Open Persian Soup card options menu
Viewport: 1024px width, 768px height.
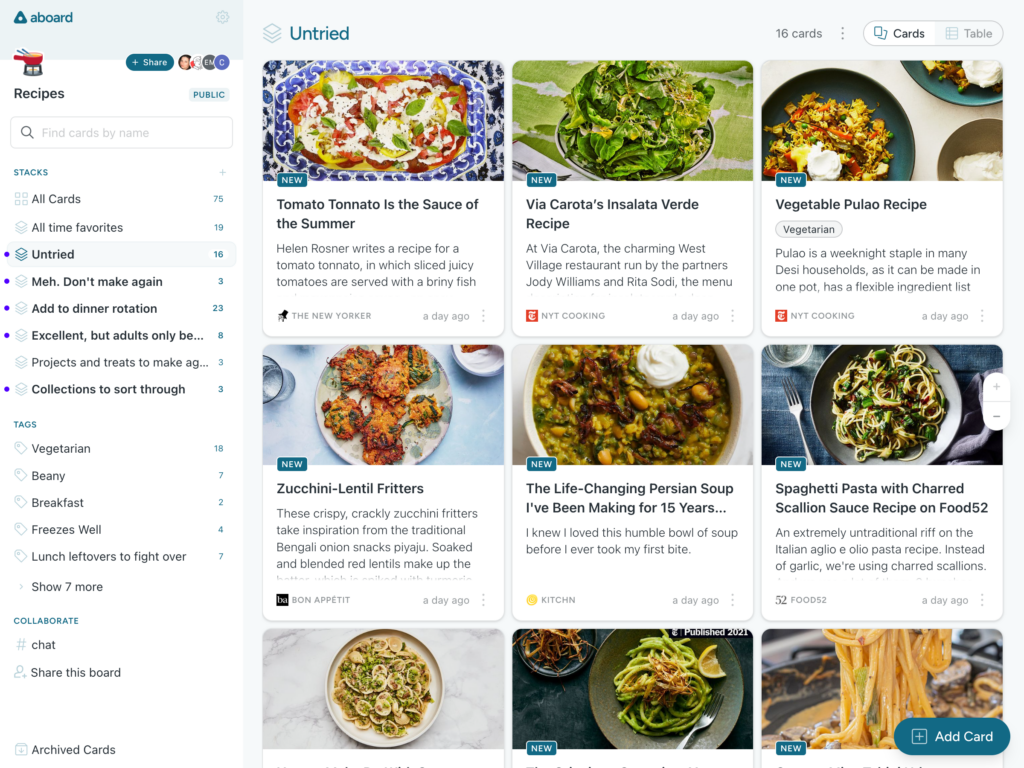coord(733,600)
